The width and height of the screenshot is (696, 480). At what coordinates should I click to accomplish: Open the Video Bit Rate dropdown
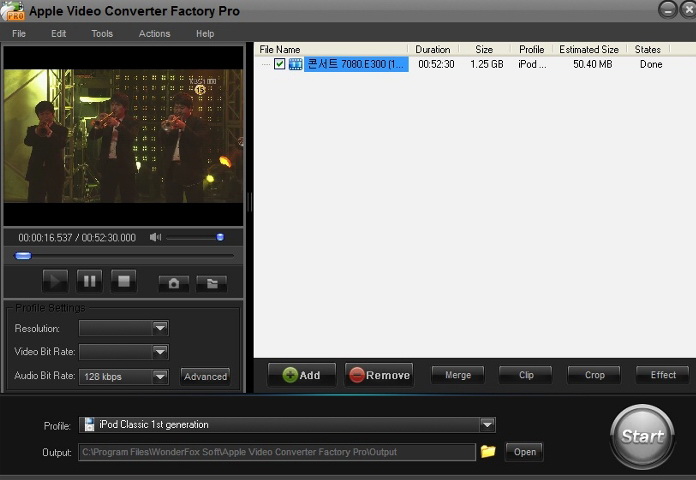pyautogui.click(x=160, y=352)
